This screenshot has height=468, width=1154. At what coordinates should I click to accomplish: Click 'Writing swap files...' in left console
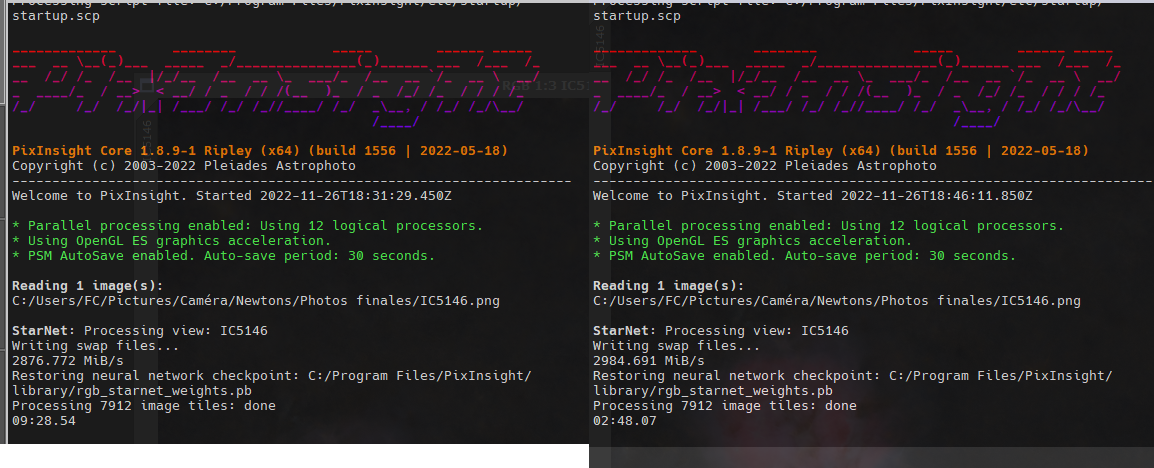pyautogui.click(x=96, y=346)
